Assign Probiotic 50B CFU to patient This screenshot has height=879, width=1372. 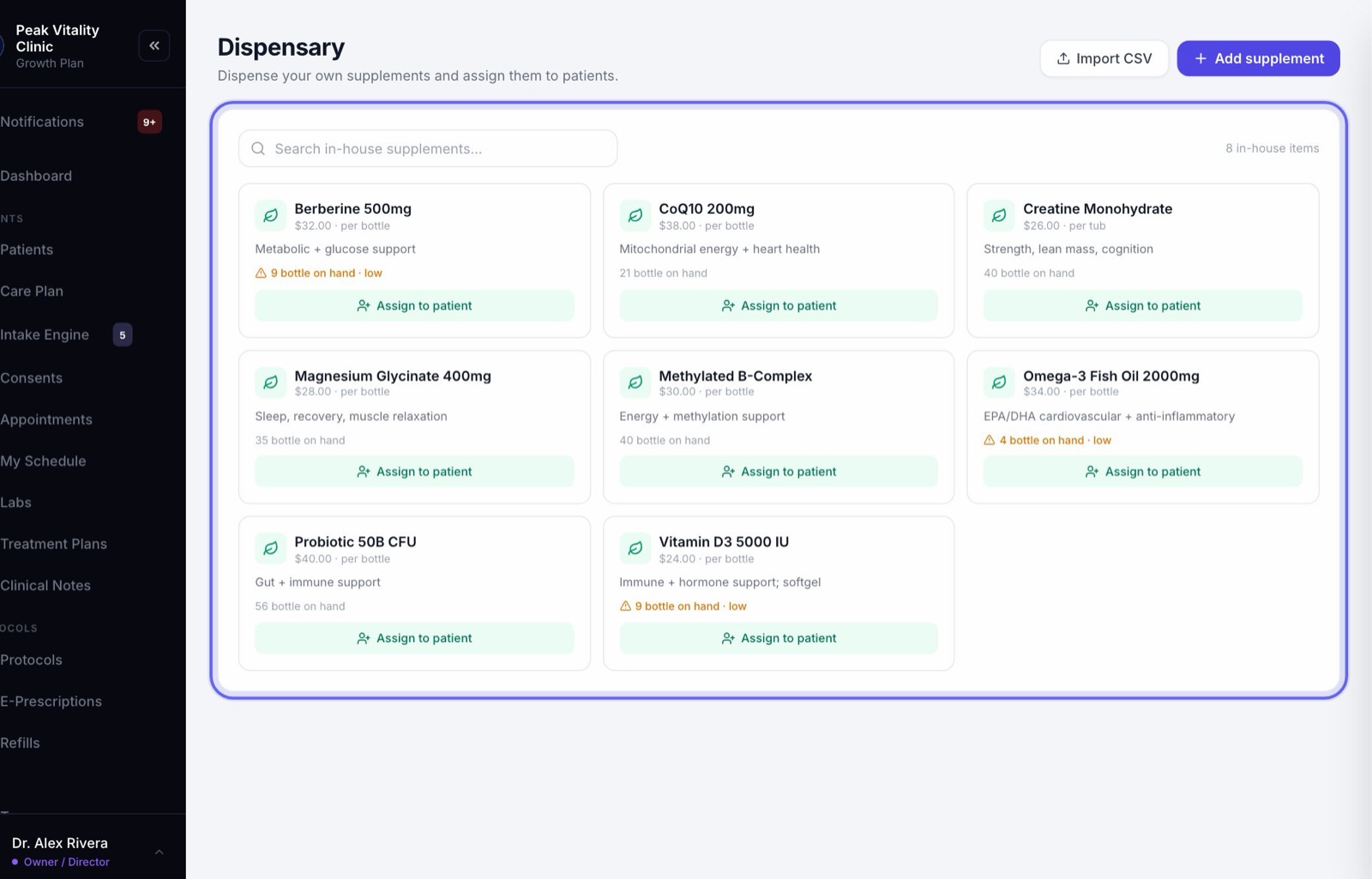[x=414, y=638]
